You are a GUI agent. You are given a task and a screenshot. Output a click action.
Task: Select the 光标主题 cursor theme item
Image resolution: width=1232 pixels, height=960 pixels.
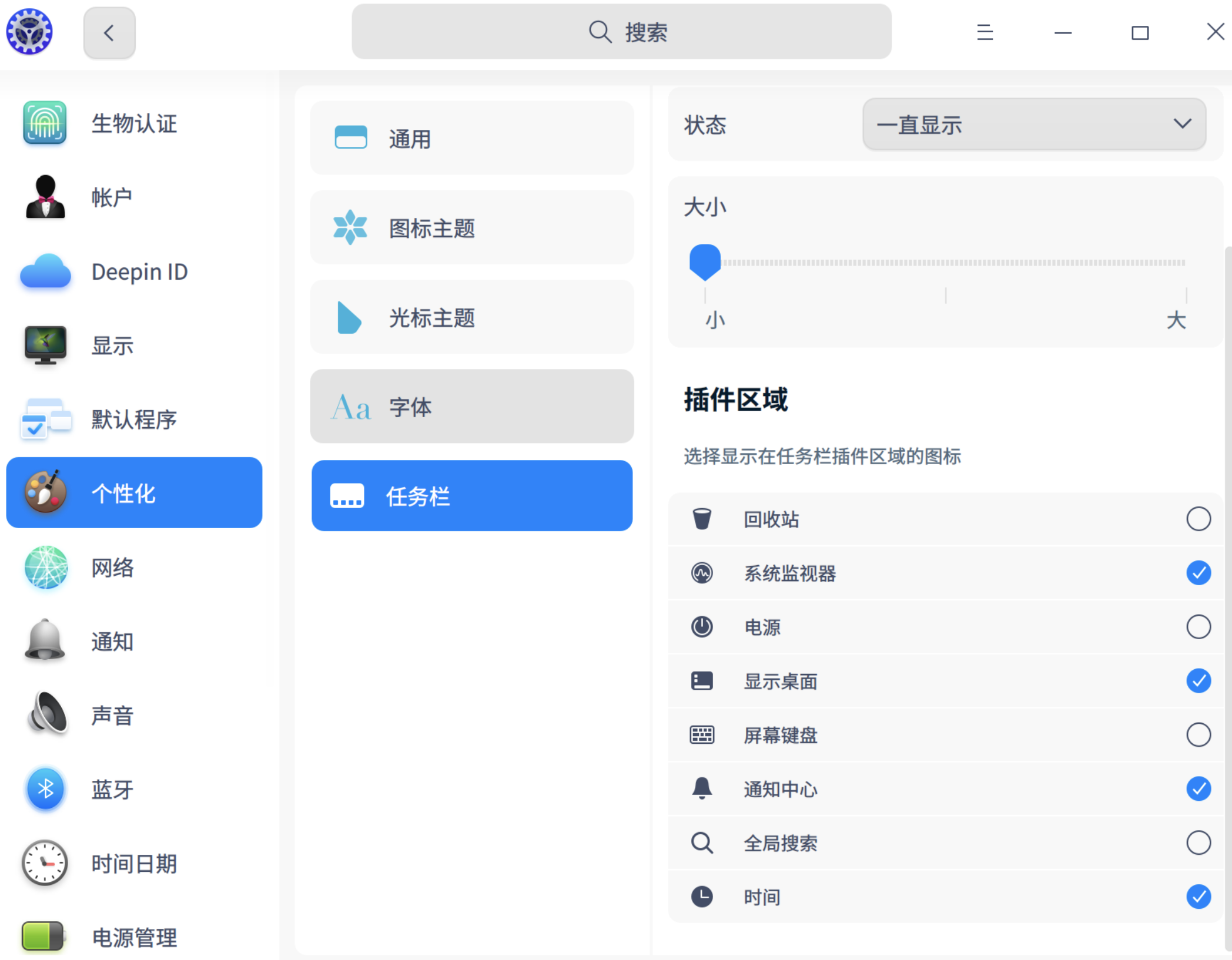471,317
